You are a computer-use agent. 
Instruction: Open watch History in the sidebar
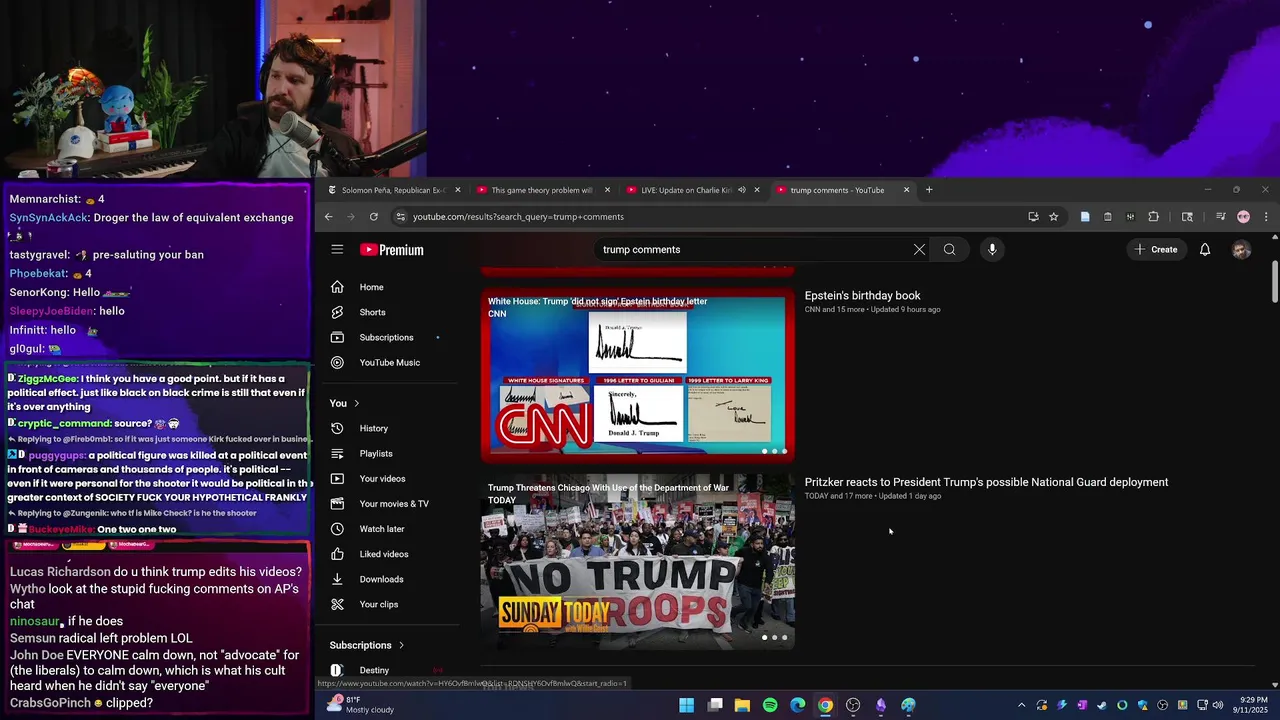tap(388, 428)
